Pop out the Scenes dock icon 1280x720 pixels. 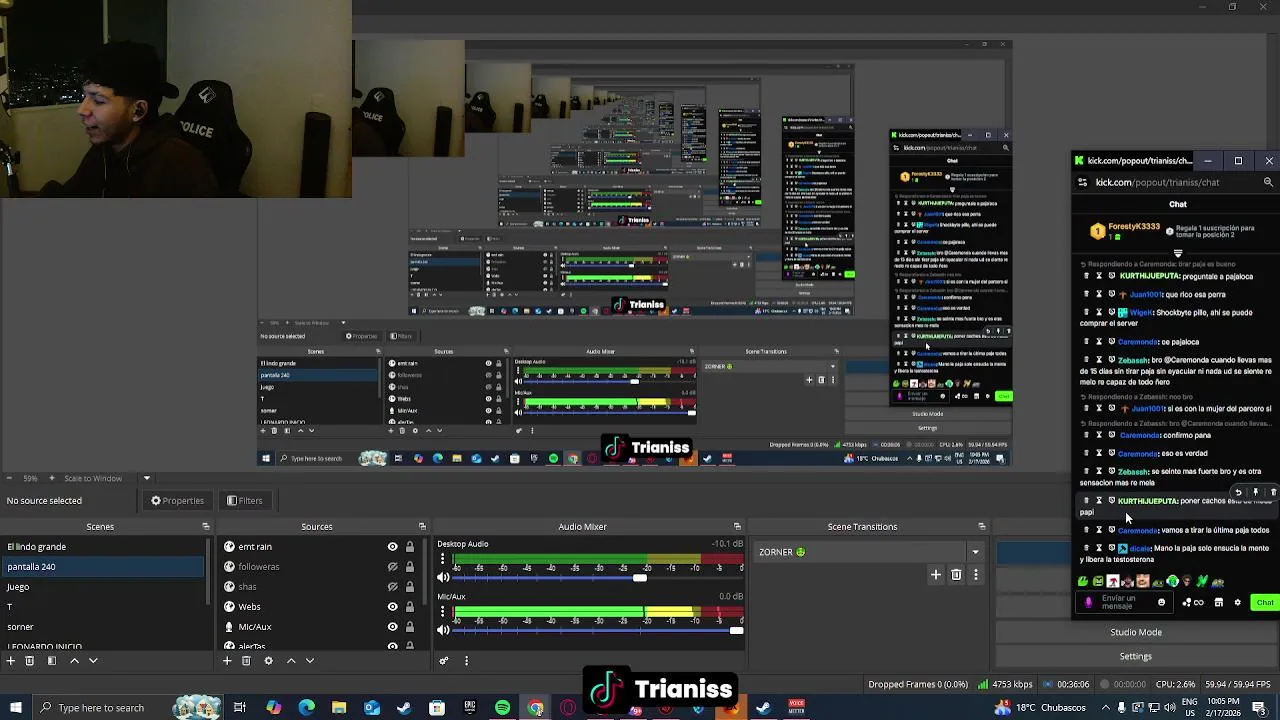pos(206,527)
